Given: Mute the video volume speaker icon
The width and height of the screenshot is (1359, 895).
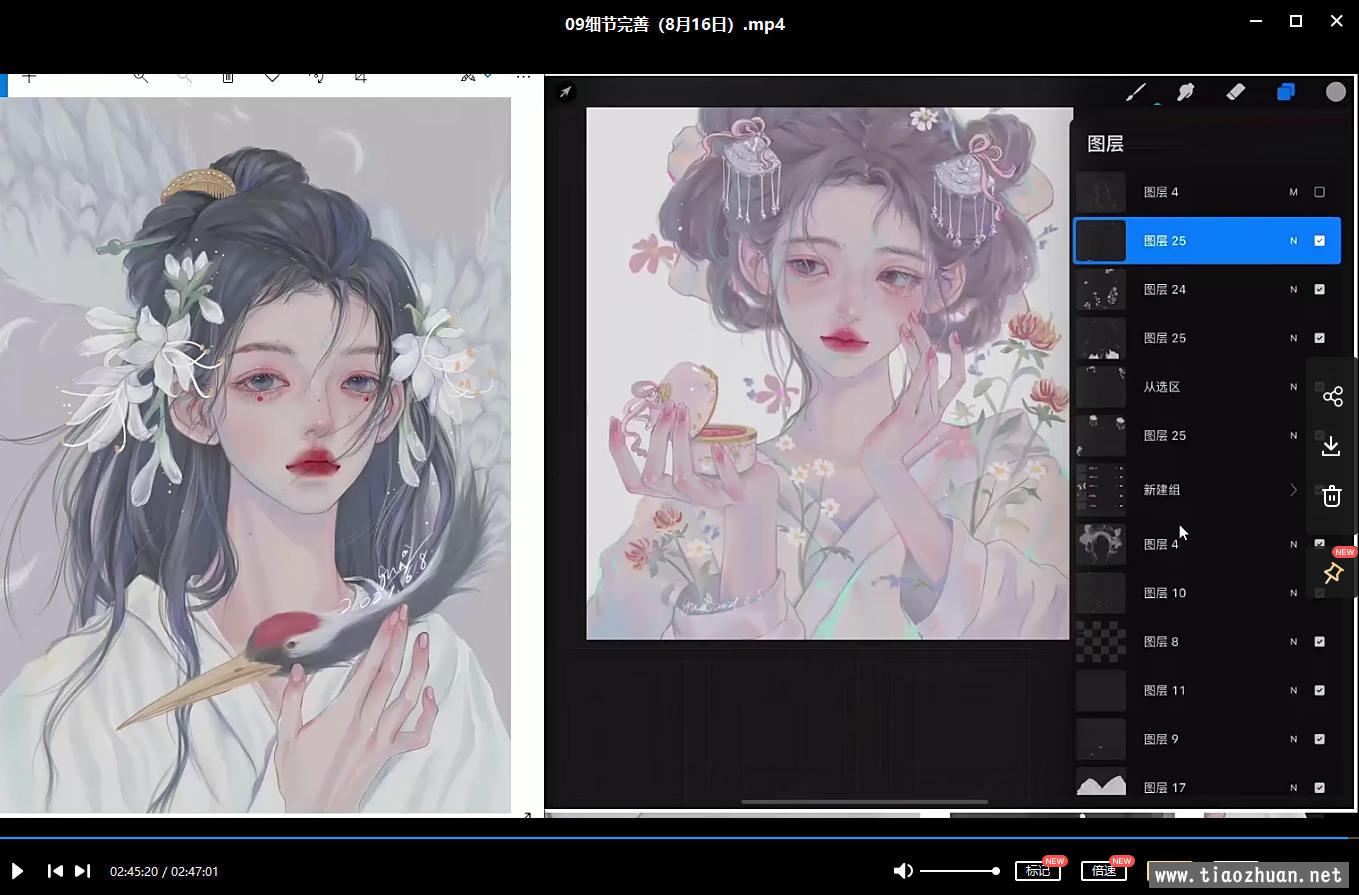Looking at the screenshot, I should 903,871.
